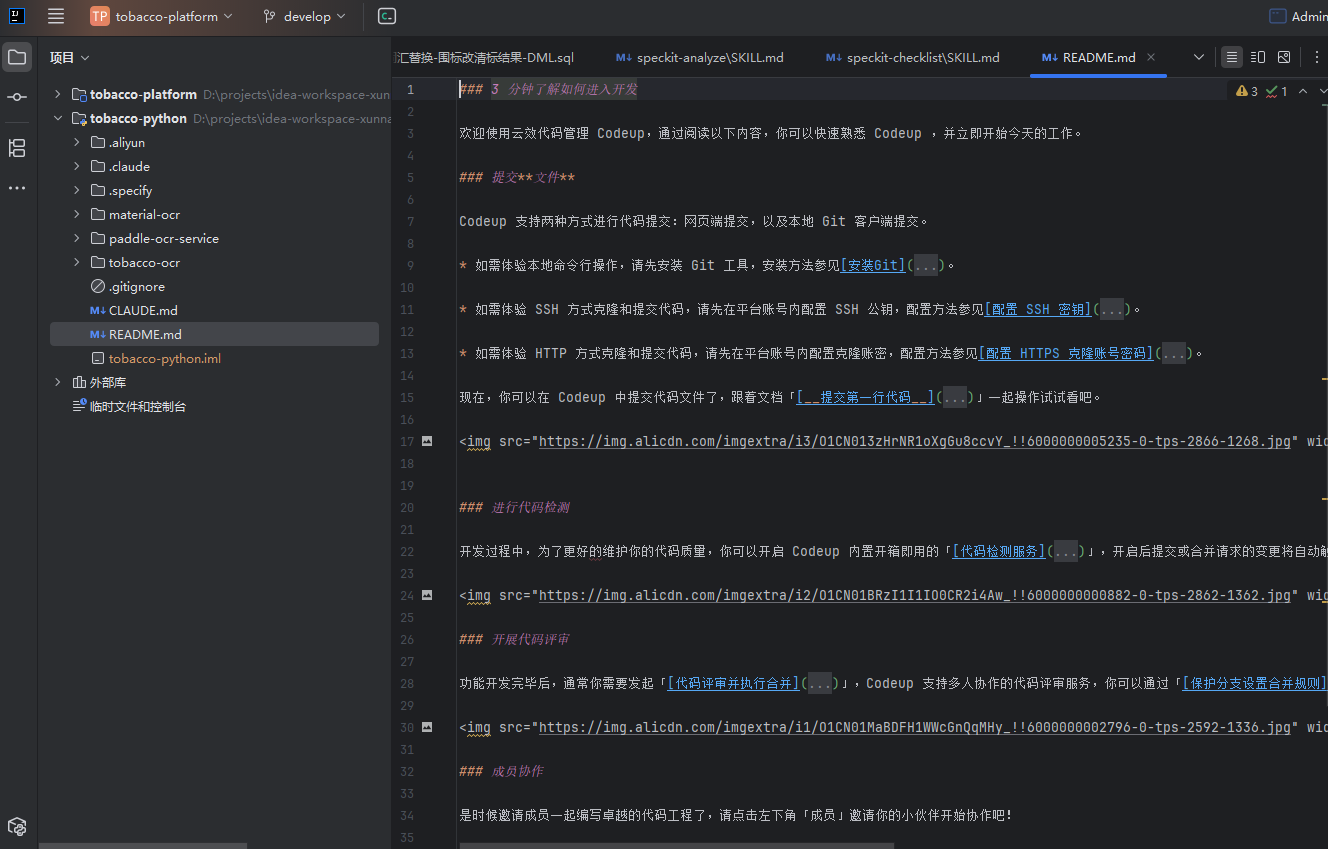The width and height of the screenshot is (1328, 849).
Task: Expand the .claude folder
Action: coord(77,167)
